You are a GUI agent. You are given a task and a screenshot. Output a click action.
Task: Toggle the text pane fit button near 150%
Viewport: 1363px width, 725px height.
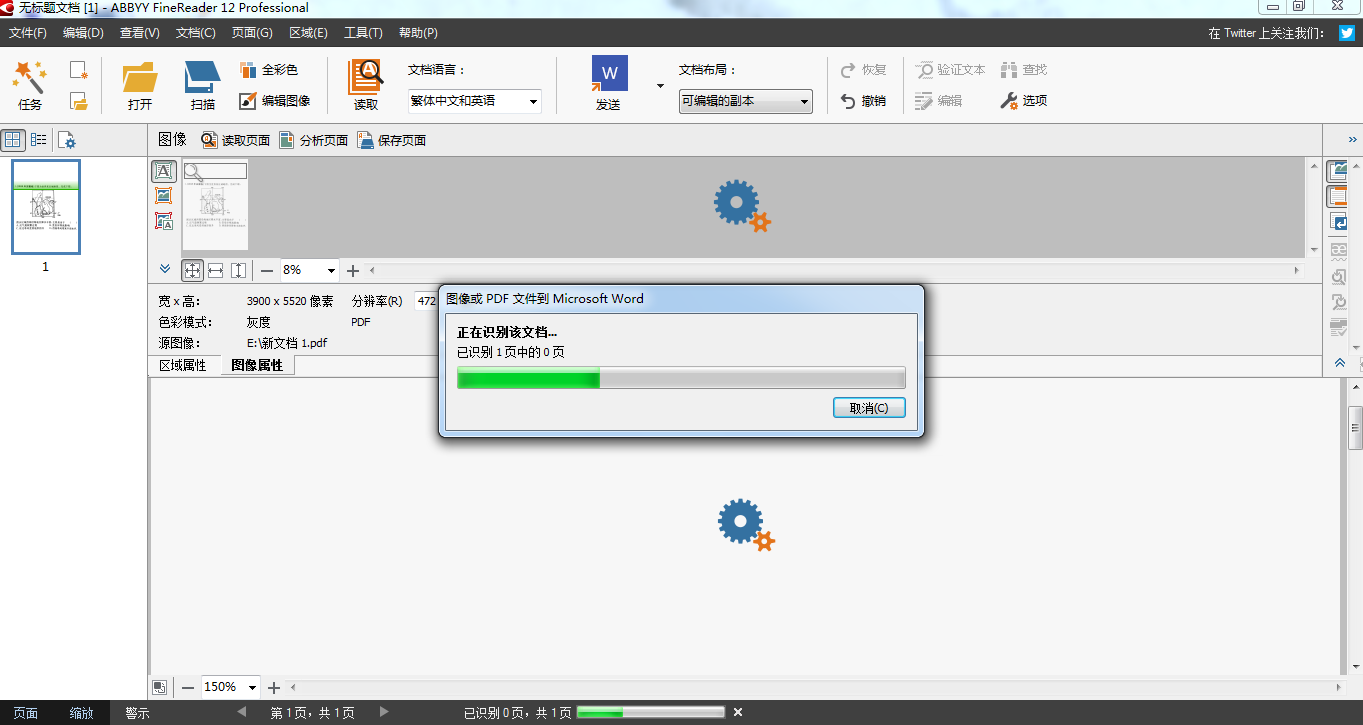click(159, 687)
